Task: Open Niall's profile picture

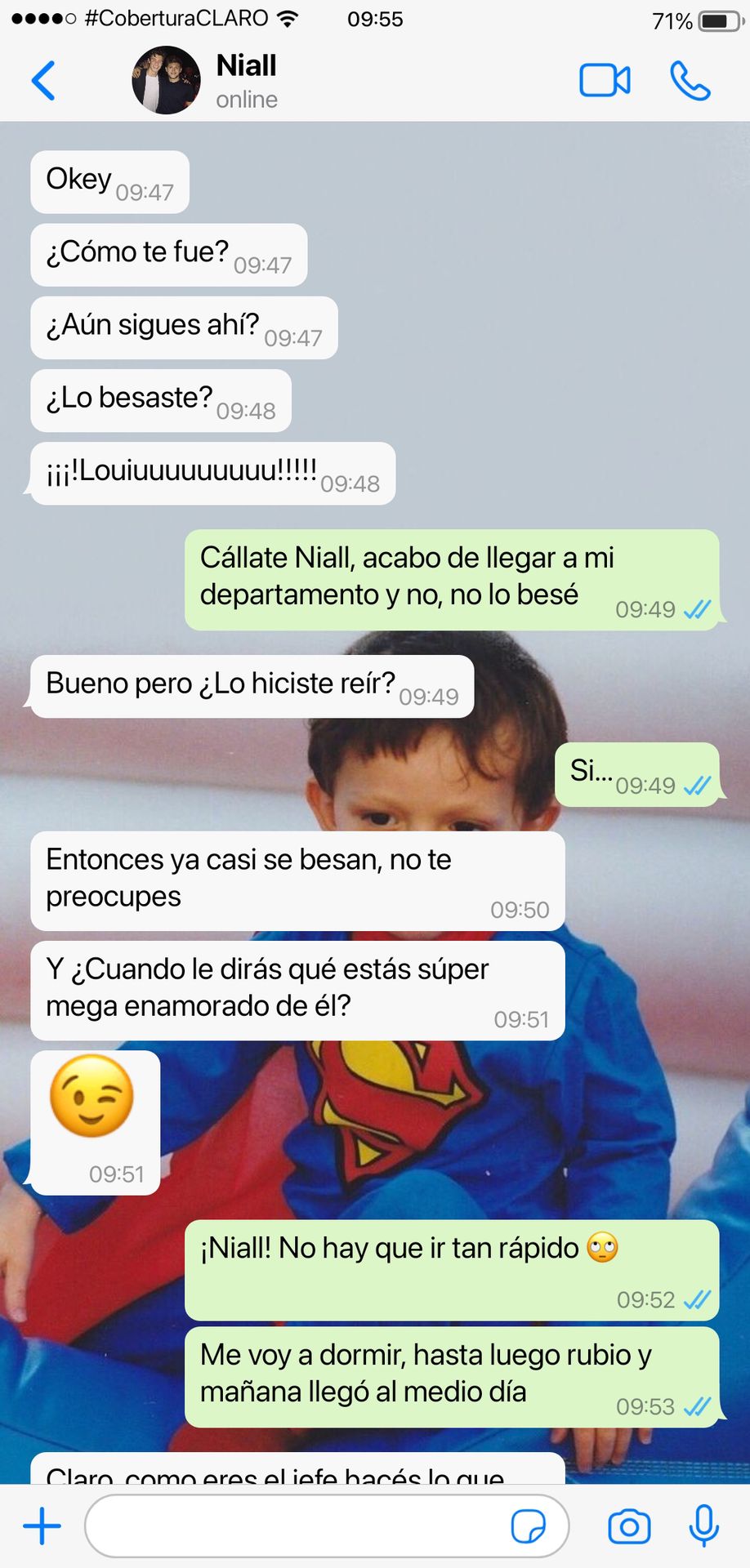Action: 166,80
